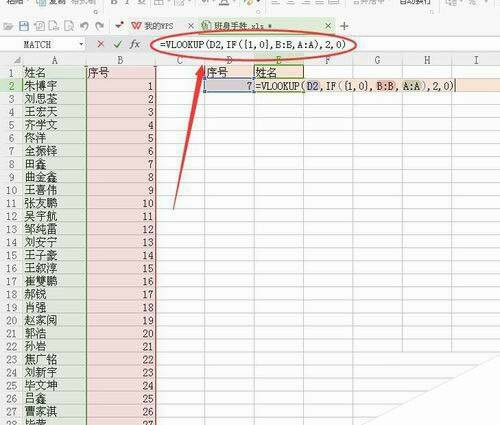Close the 我的WPS tab

click(191, 26)
